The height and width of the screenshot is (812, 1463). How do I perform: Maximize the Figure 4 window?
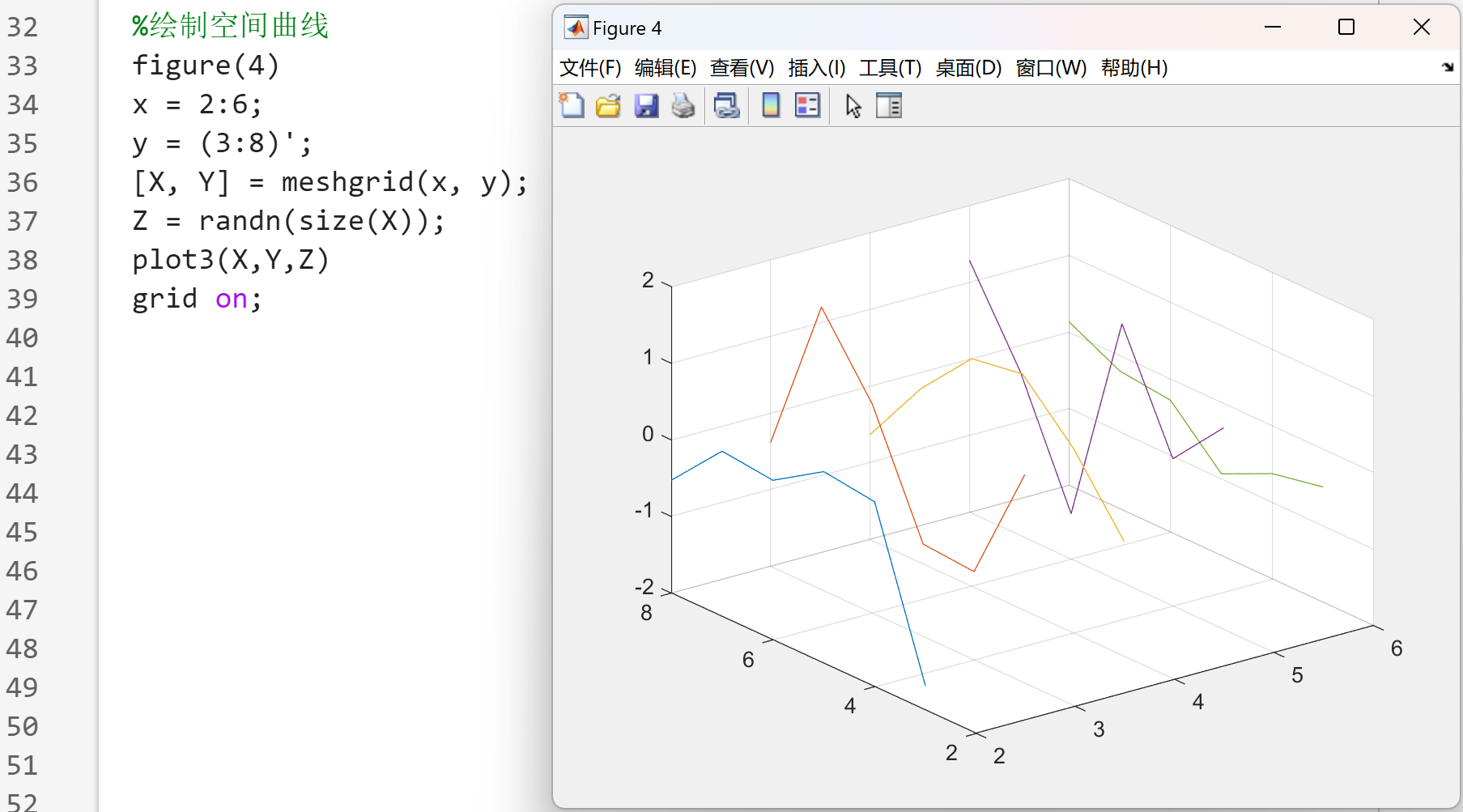pos(1346,28)
